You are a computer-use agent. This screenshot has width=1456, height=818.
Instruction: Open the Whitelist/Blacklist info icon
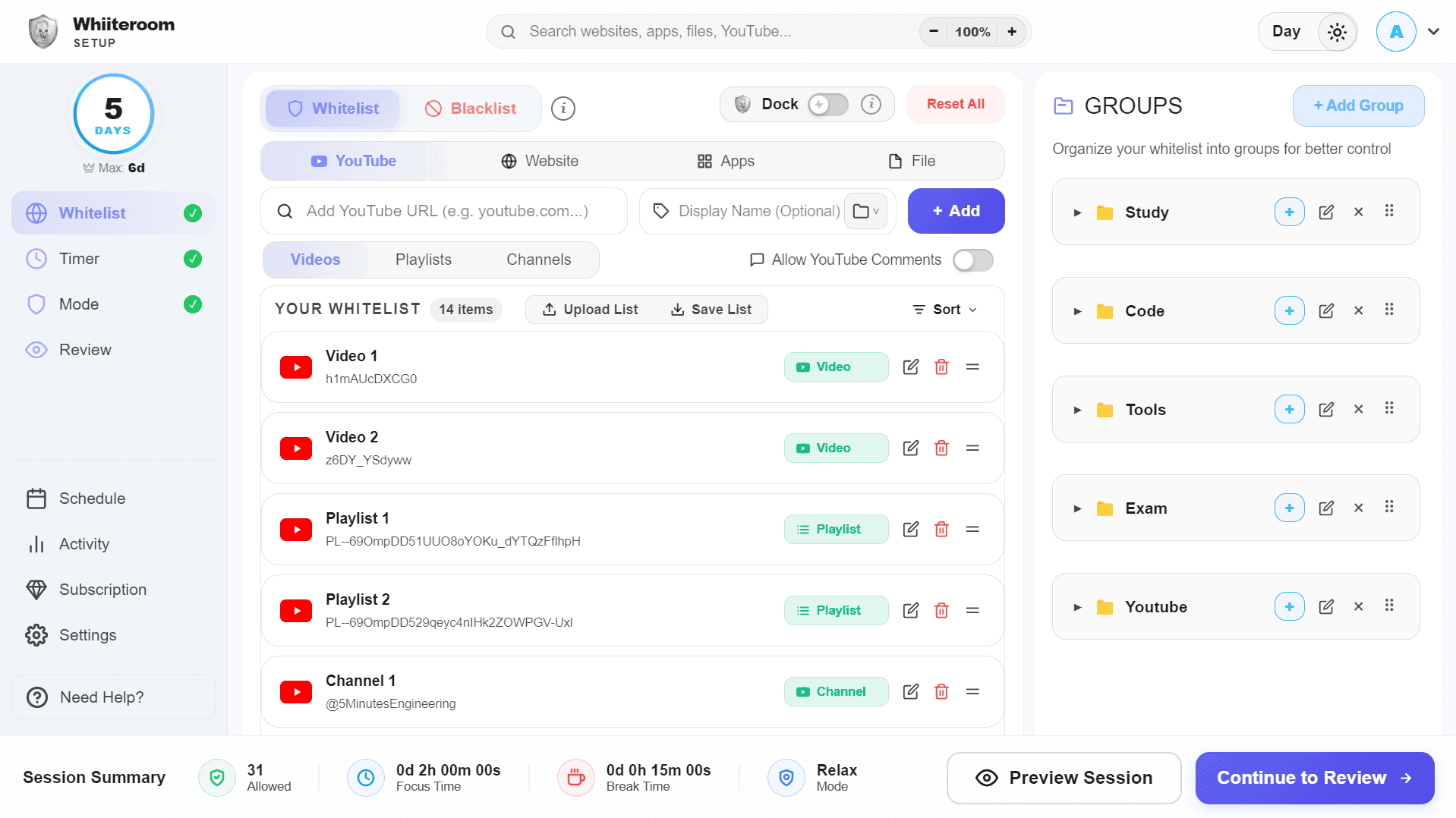(x=563, y=109)
